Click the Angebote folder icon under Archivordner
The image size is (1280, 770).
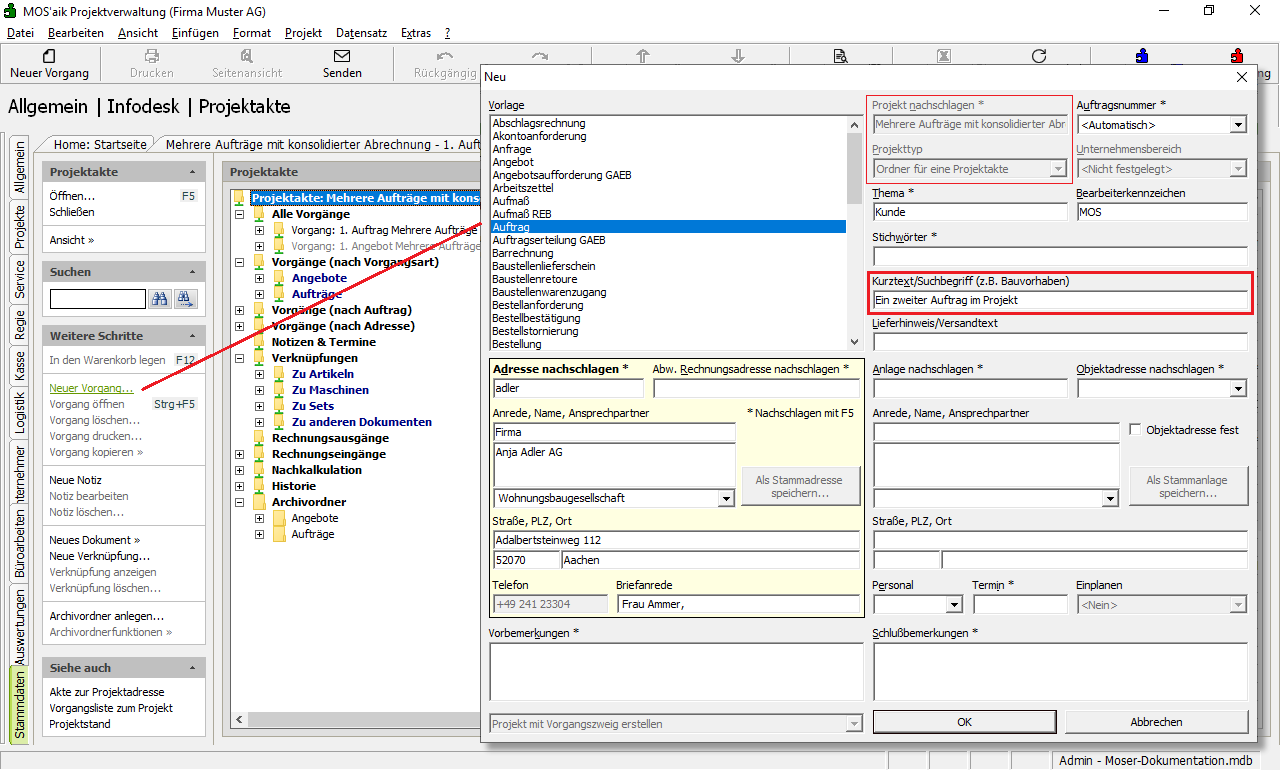coord(279,518)
